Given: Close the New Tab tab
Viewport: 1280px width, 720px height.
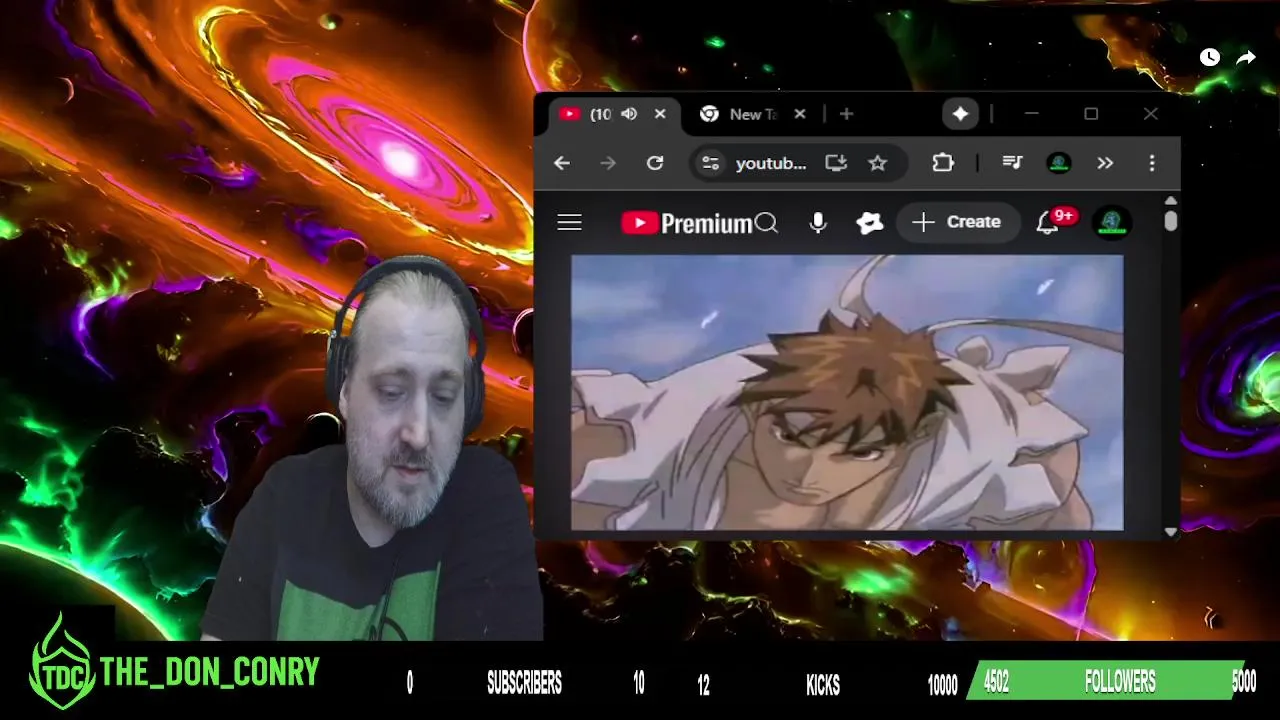Looking at the screenshot, I should [800, 114].
